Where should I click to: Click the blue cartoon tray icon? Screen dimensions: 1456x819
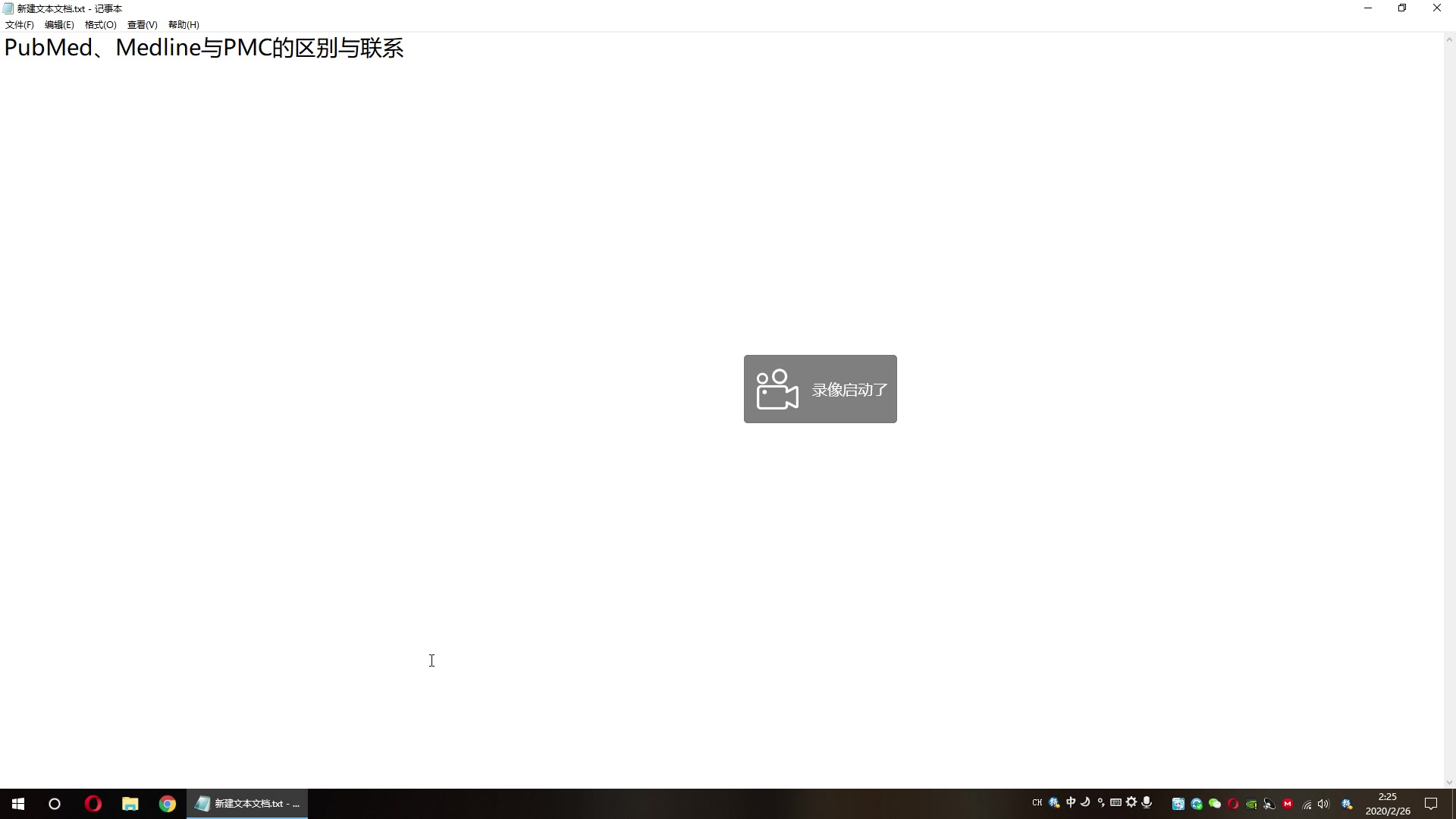(1178, 804)
